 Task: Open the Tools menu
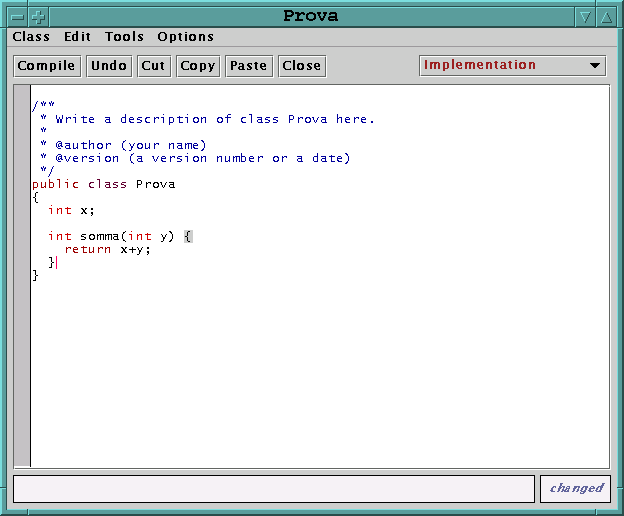(x=124, y=37)
